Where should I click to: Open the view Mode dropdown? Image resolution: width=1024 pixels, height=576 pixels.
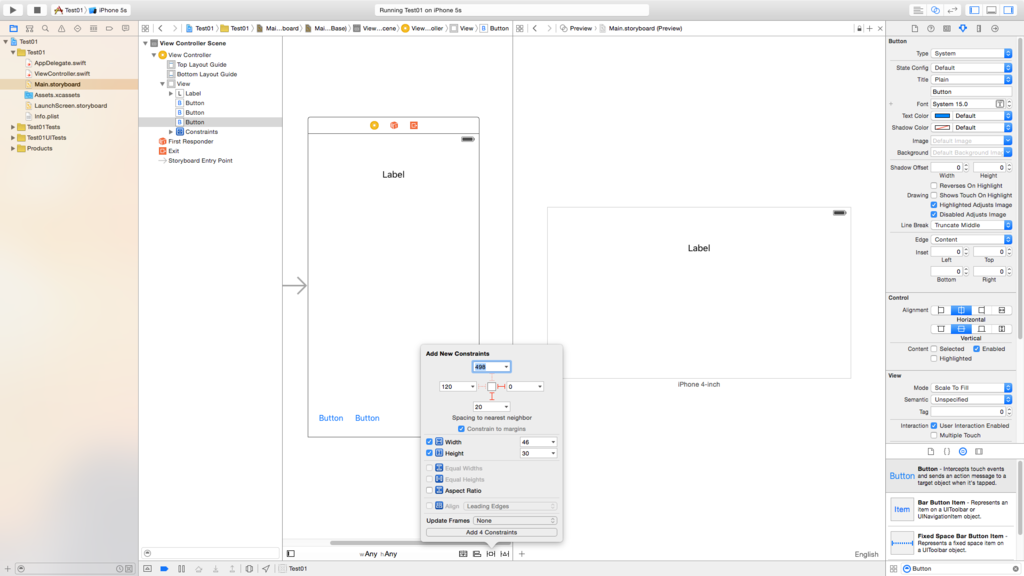[x=972, y=388]
